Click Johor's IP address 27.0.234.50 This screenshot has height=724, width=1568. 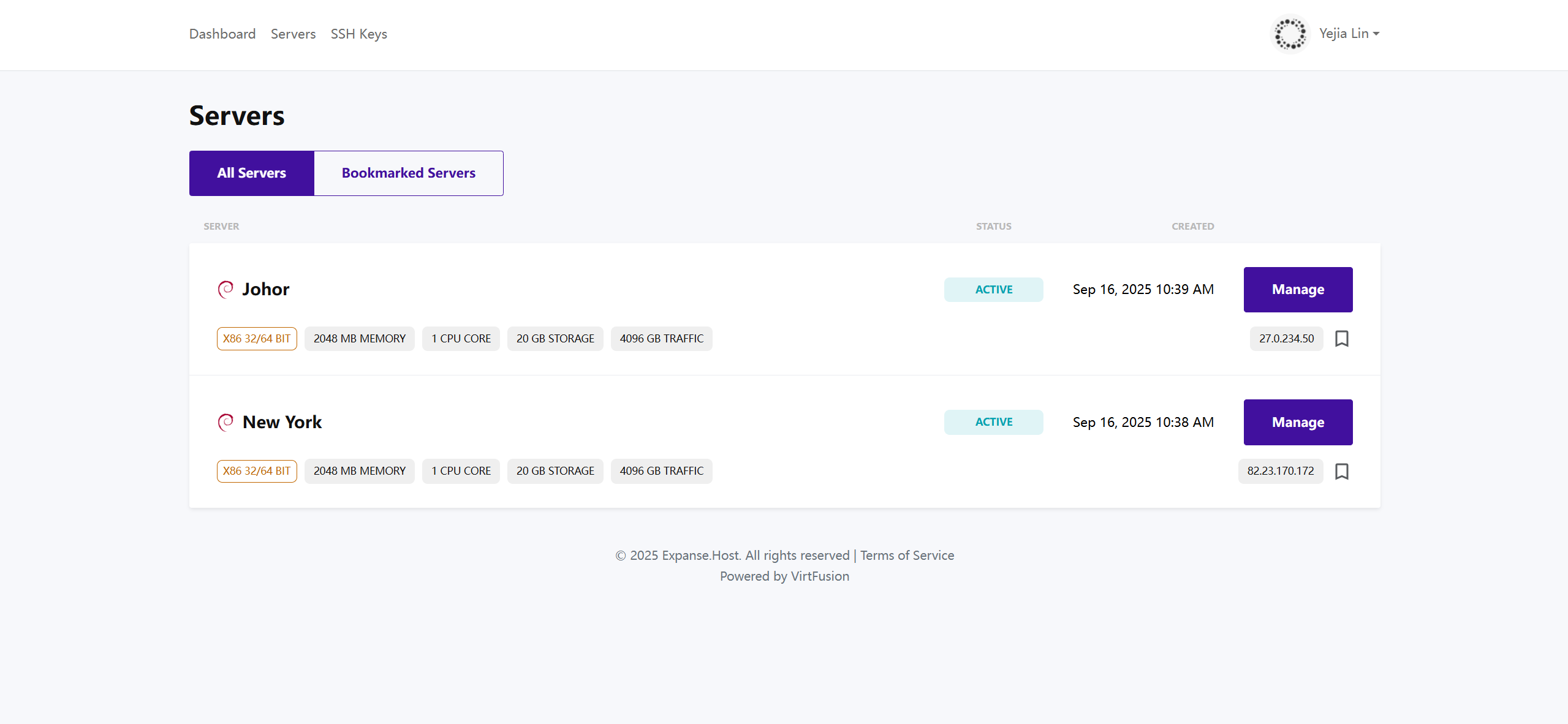pos(1286,339)
